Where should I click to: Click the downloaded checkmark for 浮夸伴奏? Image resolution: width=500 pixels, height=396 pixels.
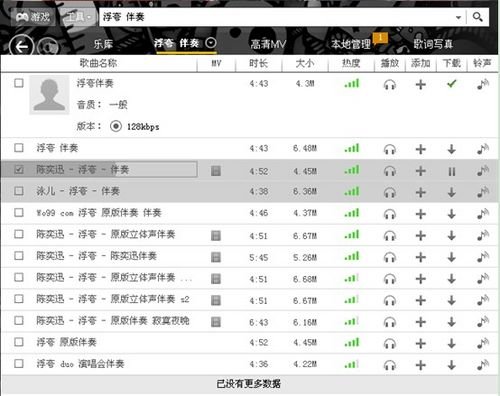pyautogui.click(x=452, y=84)
